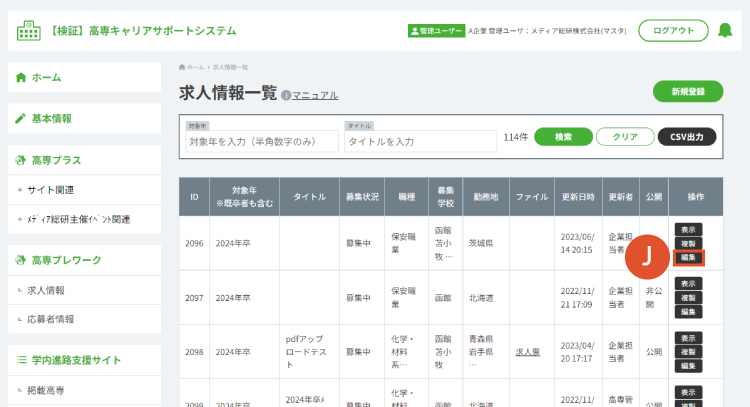Click the 求人情報一覧 page heading
The image size is (750, 407).
point(228,93)
